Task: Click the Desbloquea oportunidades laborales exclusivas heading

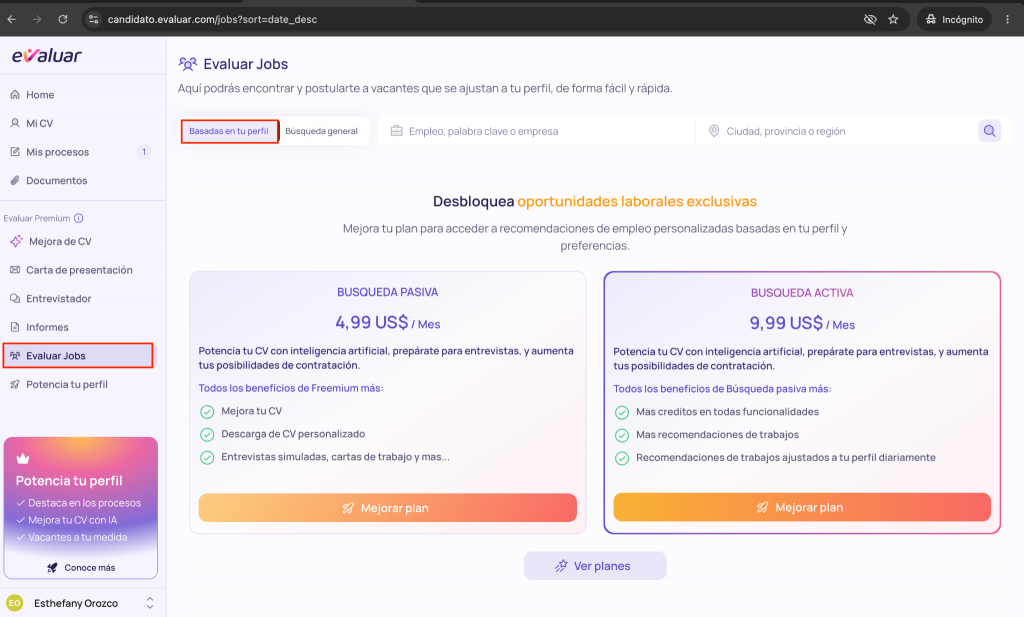Action: 595,201
